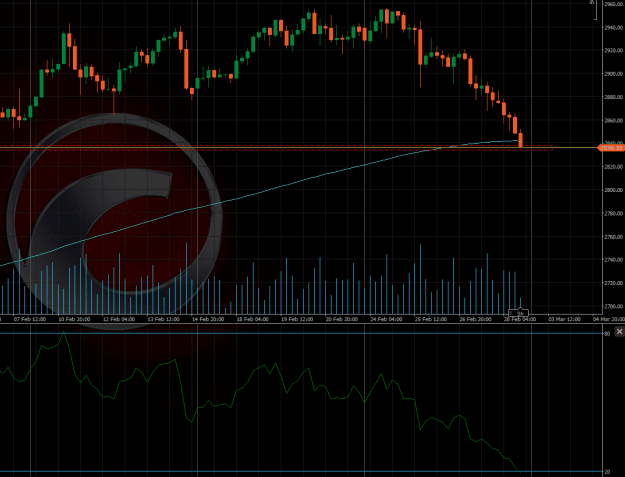The image size is (625, 477).
Task: Click the 03 Mar 12:00 time label
Action: tap(564, 319)
